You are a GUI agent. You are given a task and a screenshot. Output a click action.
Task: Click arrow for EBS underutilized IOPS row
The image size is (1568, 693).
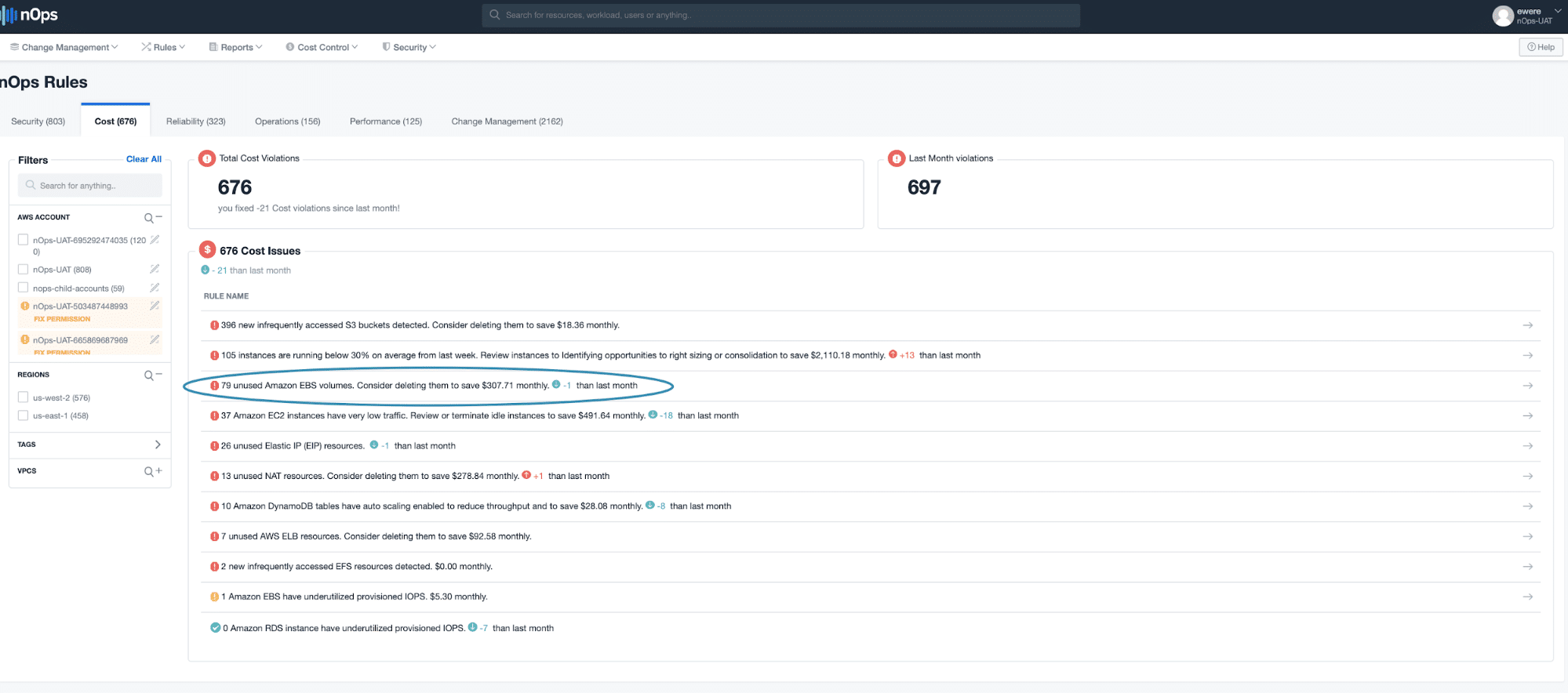[1528, 597]
